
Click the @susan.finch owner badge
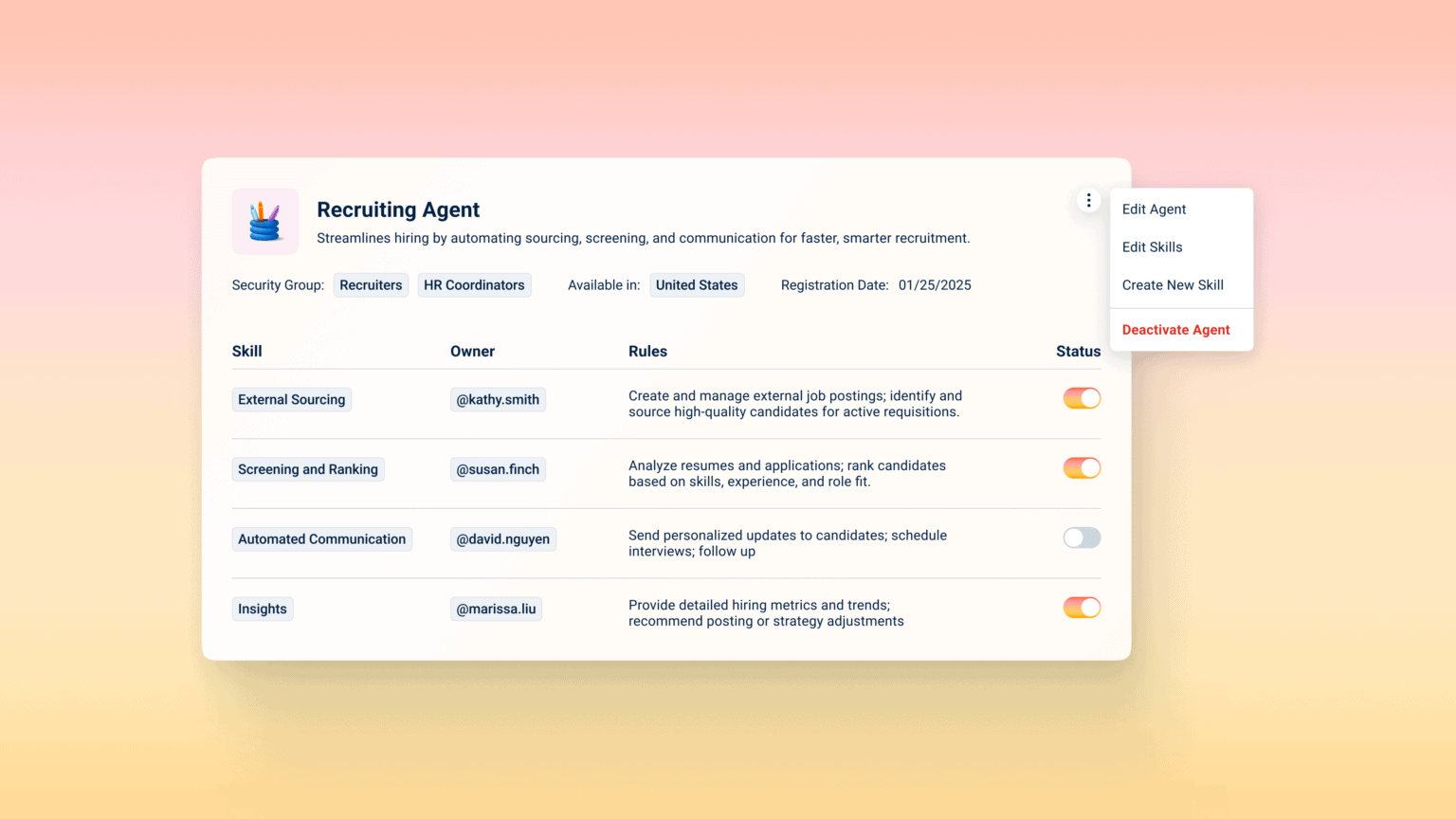pos(498,468)
